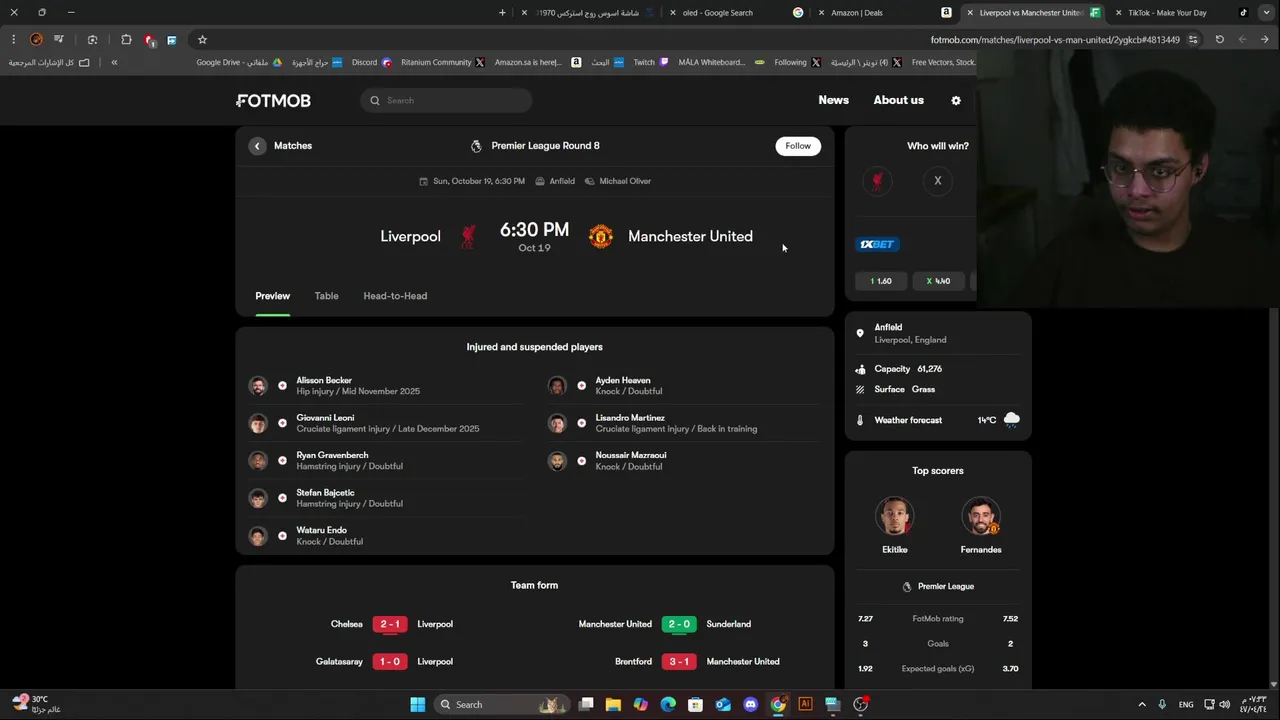This screenshot has height=720, width=1280.
Task: Click the browser address bar URL
Action: [1055, 40]
